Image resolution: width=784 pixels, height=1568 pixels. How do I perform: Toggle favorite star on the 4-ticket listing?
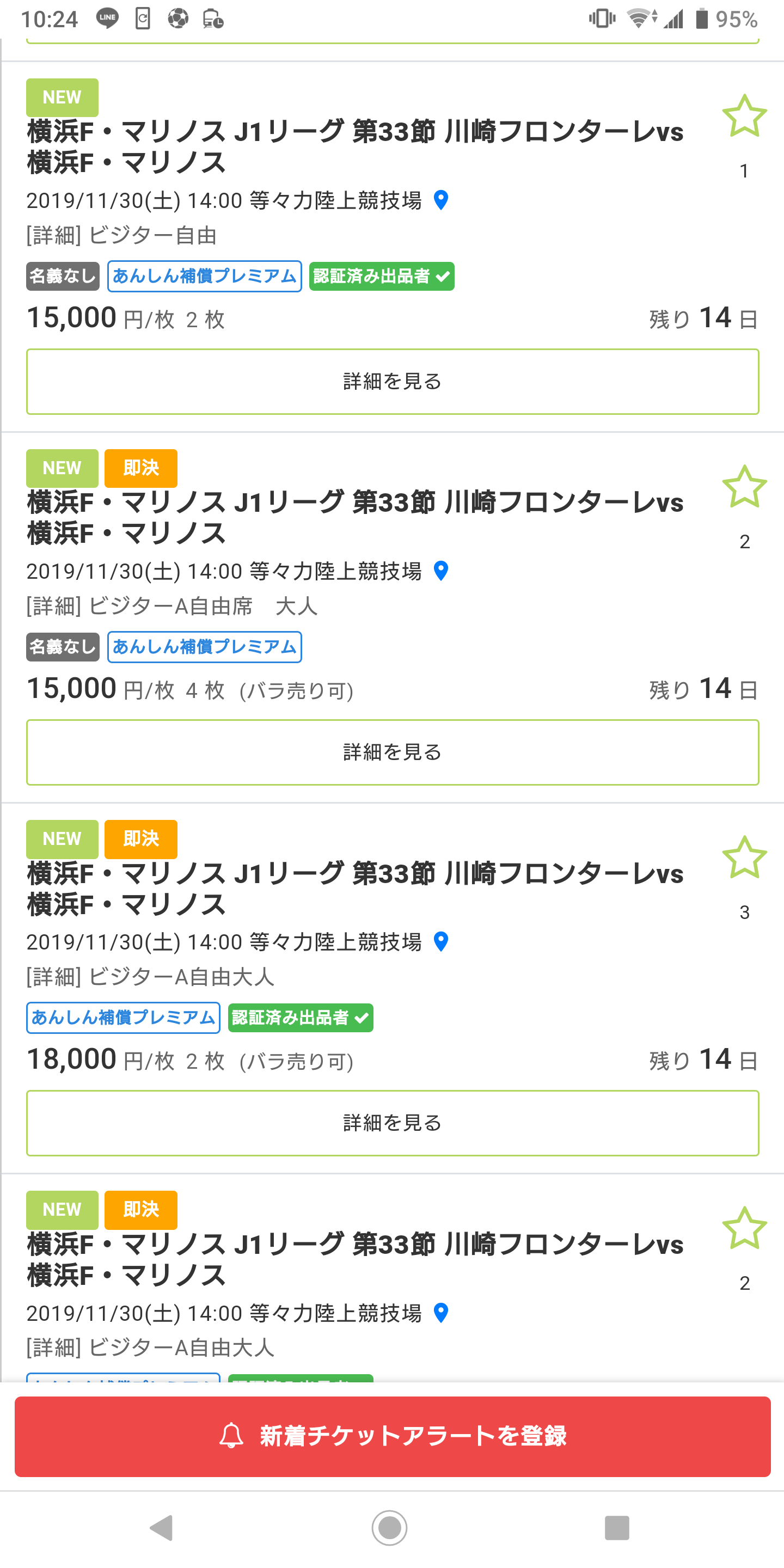point(744,486)
